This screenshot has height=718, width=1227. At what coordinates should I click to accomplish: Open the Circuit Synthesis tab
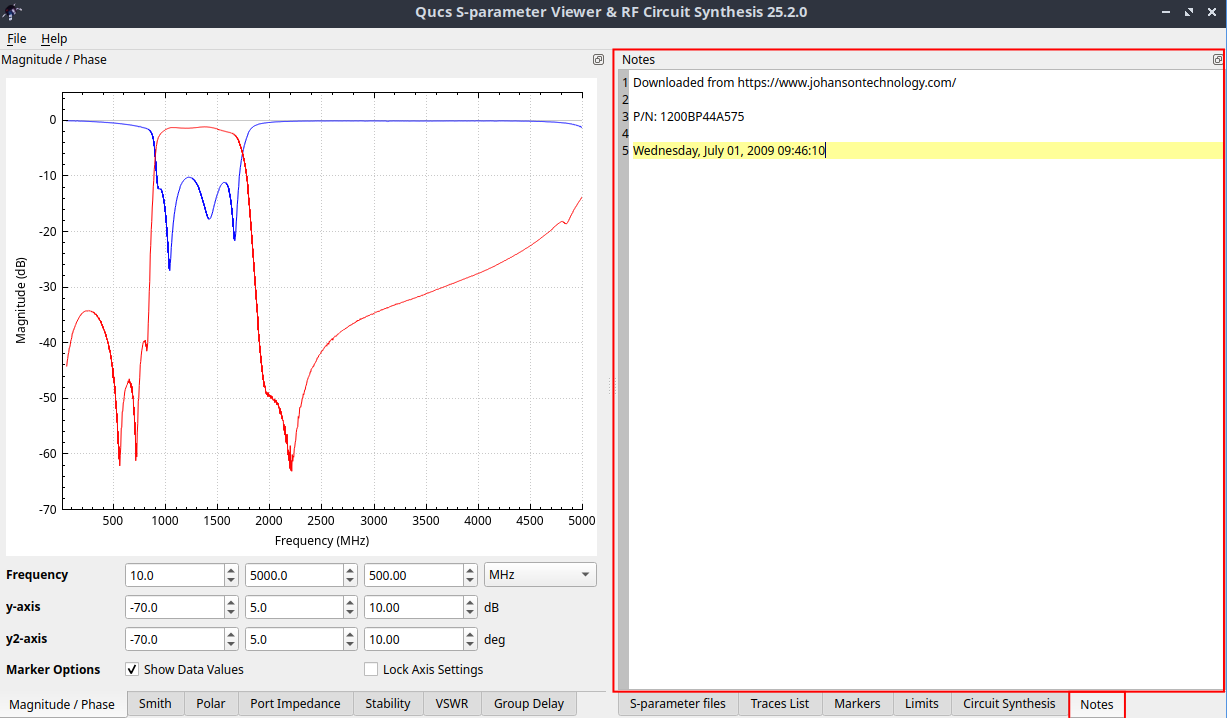[1008, 704]
